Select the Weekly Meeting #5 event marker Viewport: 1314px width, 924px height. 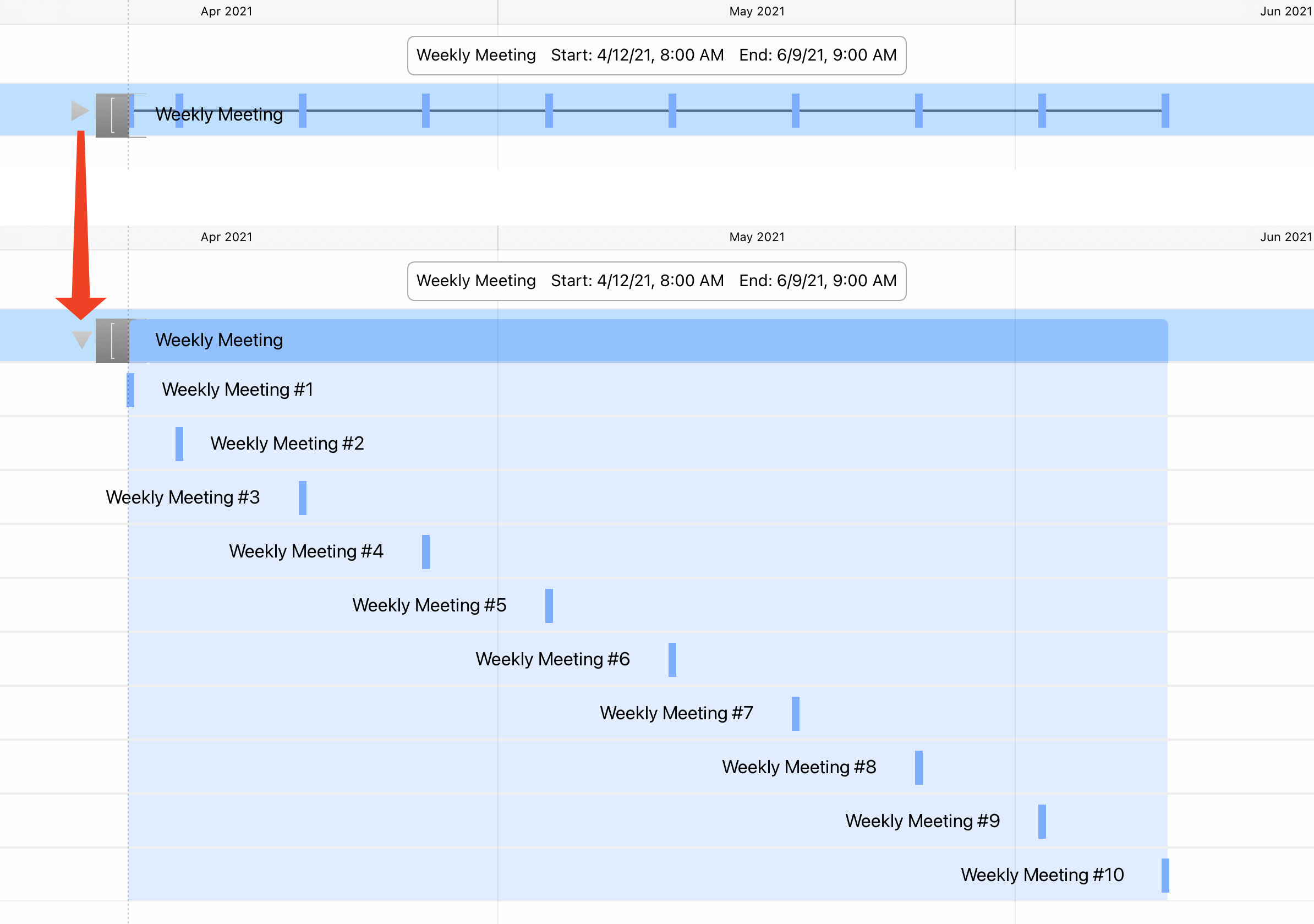pos(549,606)
